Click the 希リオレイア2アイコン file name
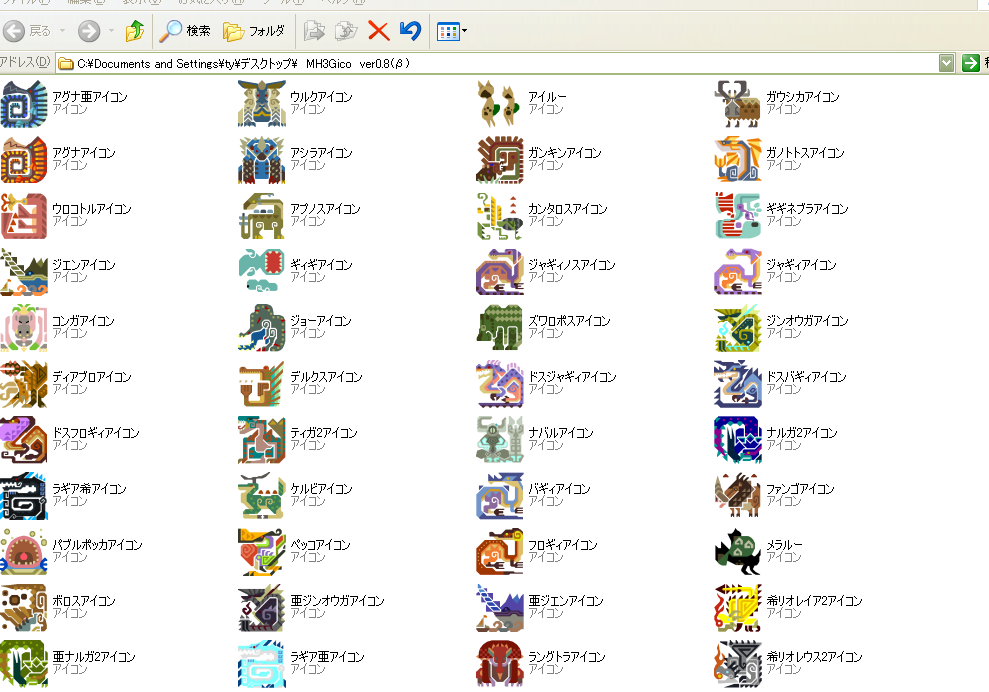The width and height of the screenshot is (989, 692). pos(814,601)
